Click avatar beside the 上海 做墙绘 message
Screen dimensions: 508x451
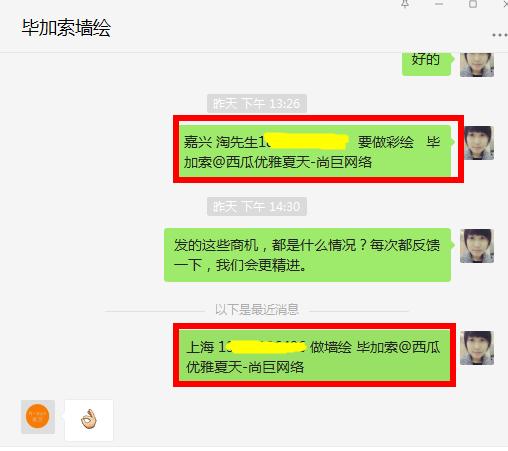[x=477, y=348]
